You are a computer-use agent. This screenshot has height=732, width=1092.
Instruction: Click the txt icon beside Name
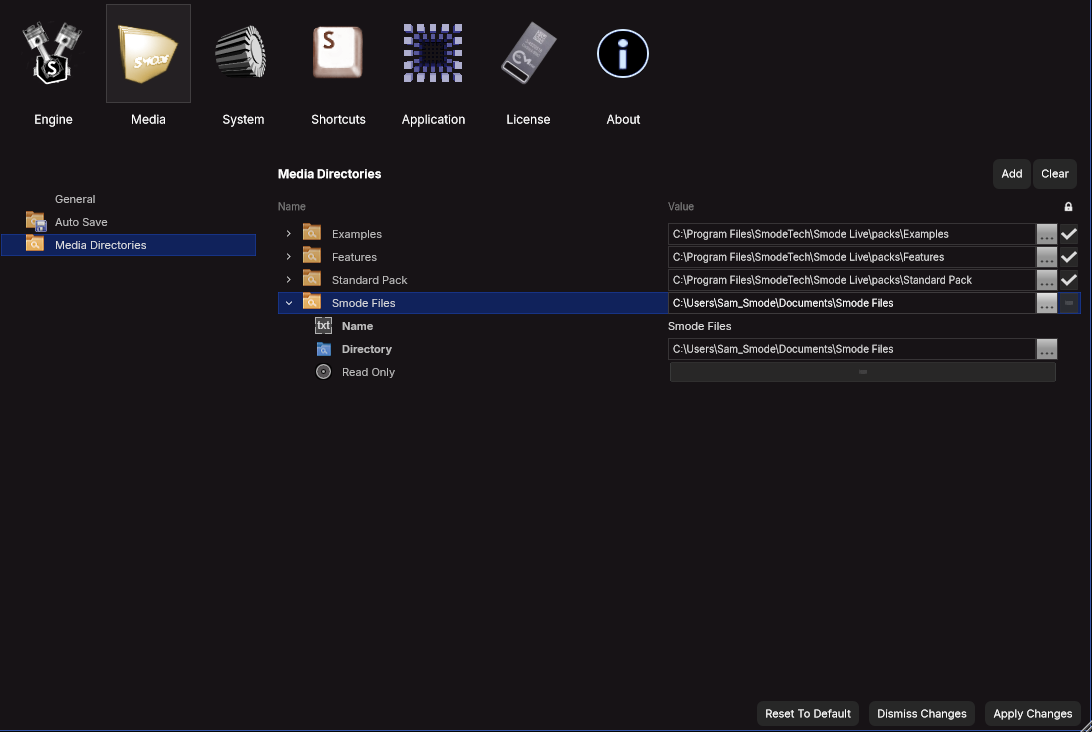(x=323, y=325)
